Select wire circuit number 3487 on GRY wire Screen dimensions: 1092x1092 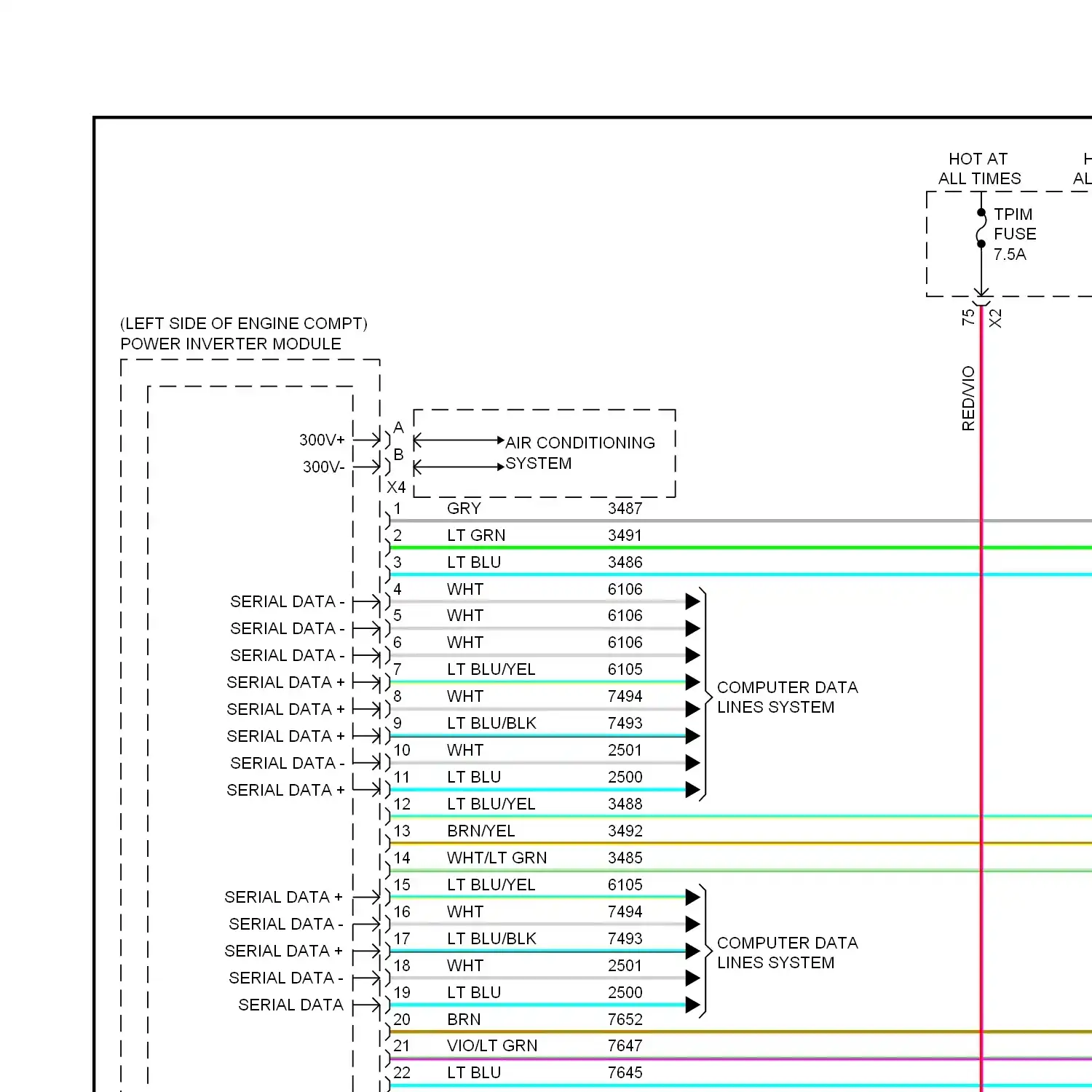click(x=625, y=508)
